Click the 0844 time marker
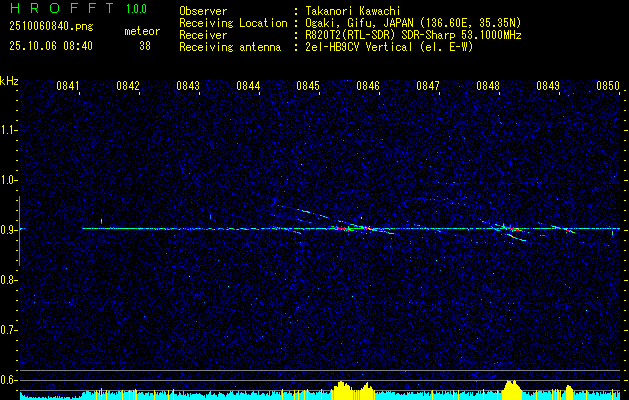This screenshot has height=400, width=629. (x=248, y=85)
